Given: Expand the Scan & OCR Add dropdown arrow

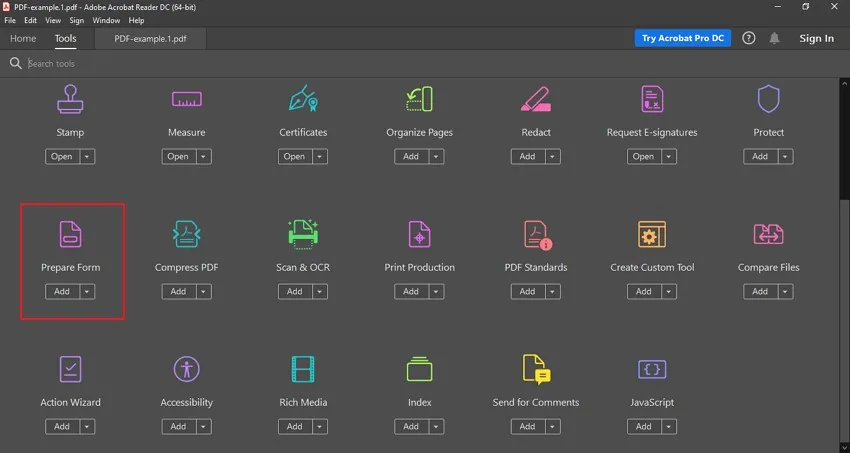Looking at the screenshot, I should 320,292.
